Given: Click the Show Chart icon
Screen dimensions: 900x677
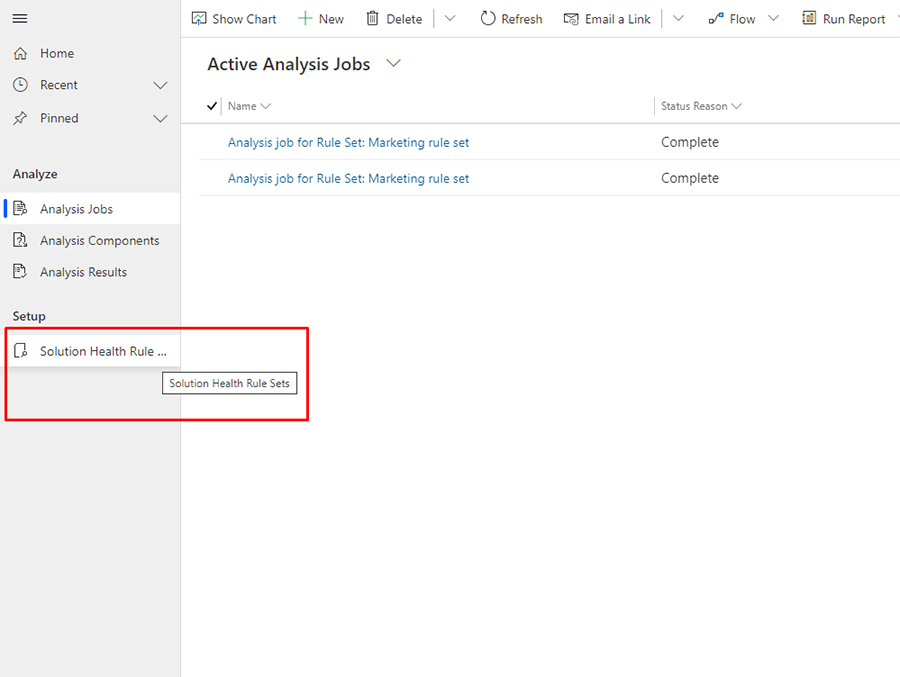Looking at the screenshot, I should [x=199, y=18].
